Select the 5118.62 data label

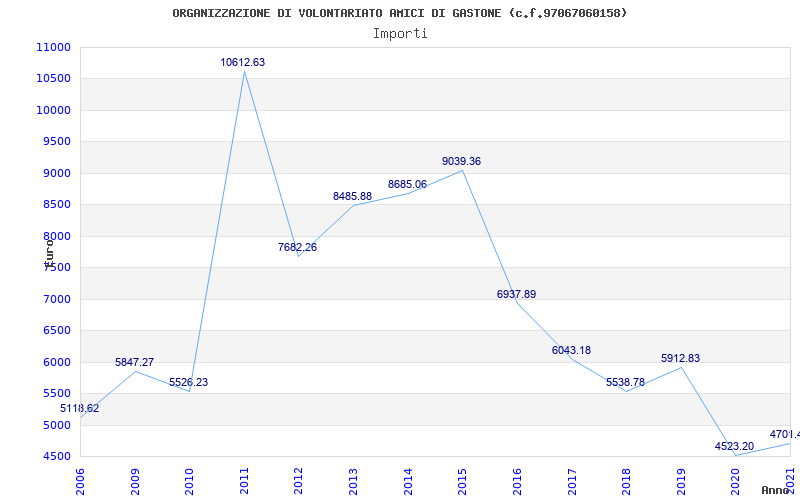click(80, 408)
